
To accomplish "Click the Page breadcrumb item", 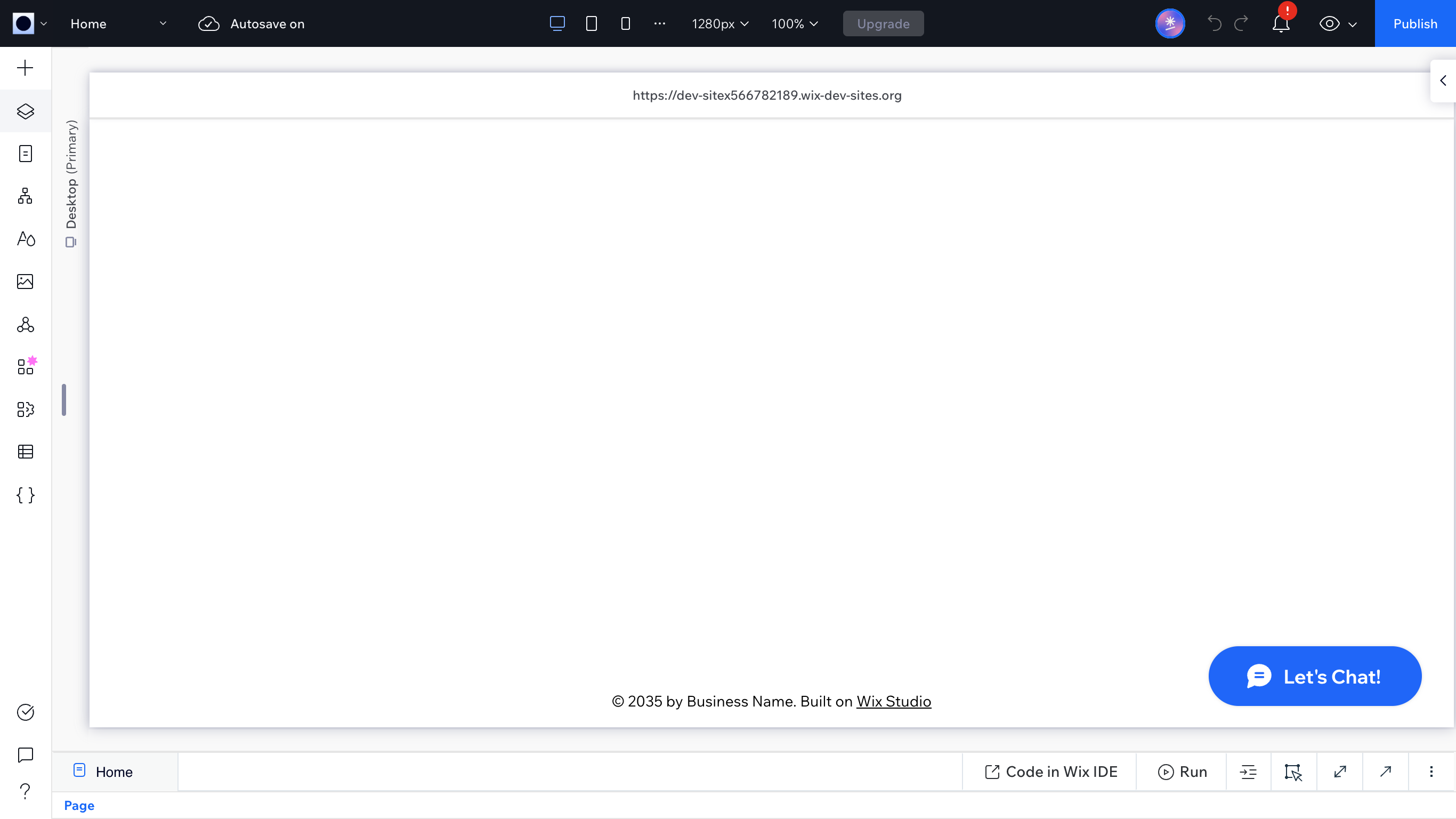I will coord(79,806).
